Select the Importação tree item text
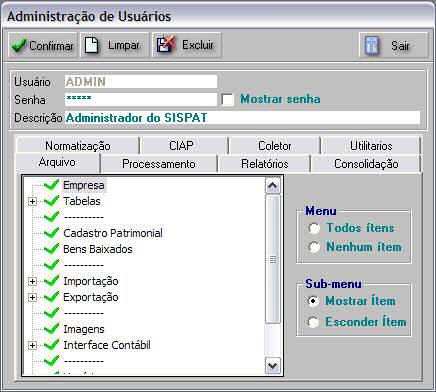The height and width of the screenshot is (392, 436). (91, 281)
